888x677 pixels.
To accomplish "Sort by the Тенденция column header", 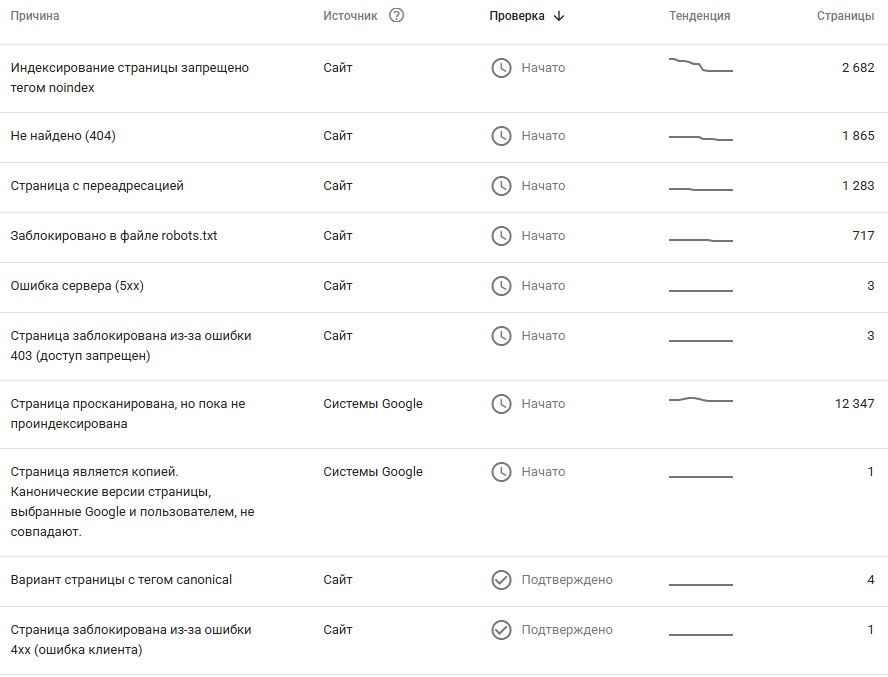I will [699, 16].
